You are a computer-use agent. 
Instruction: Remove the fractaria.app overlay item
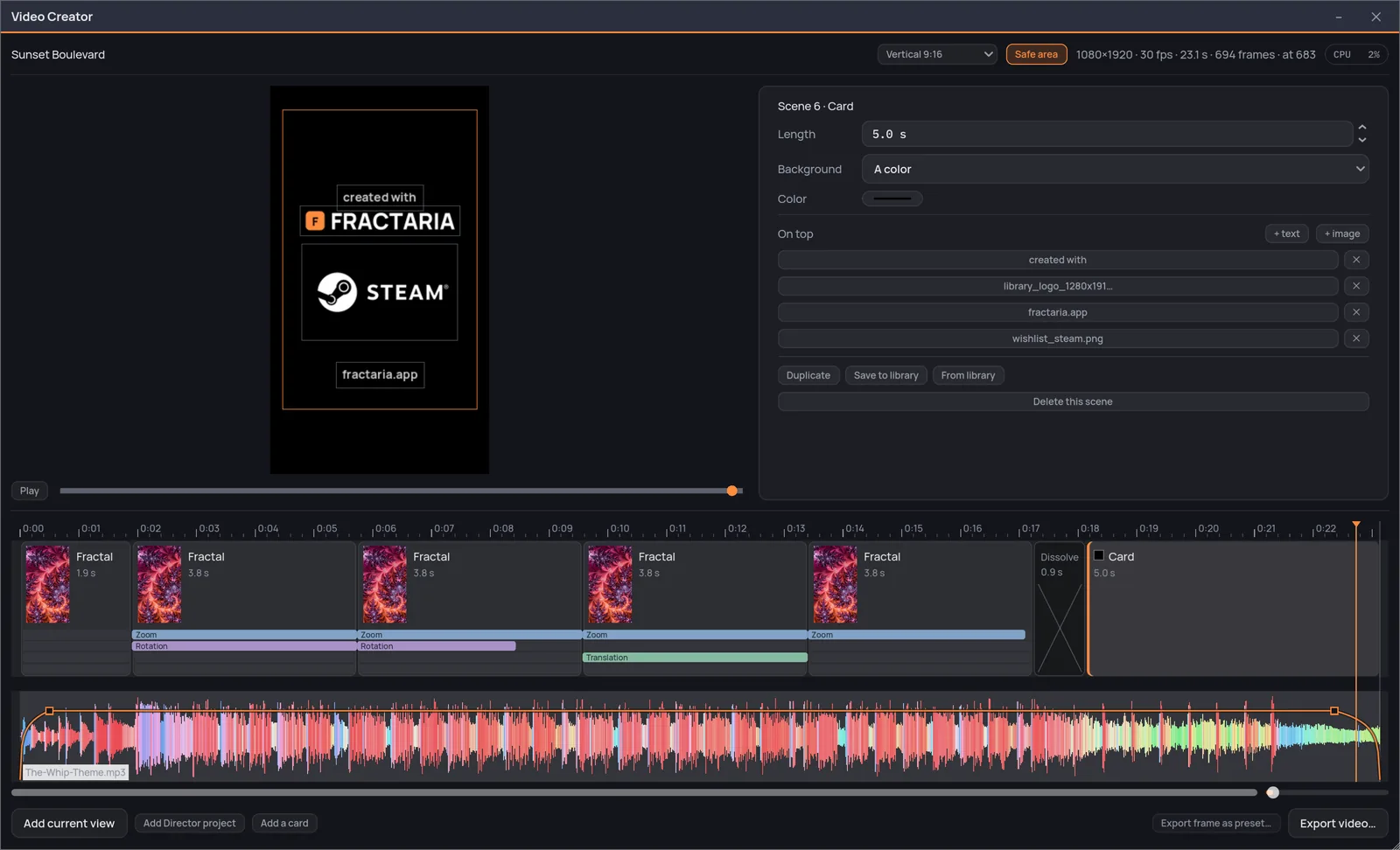[x=1356, y=312]
